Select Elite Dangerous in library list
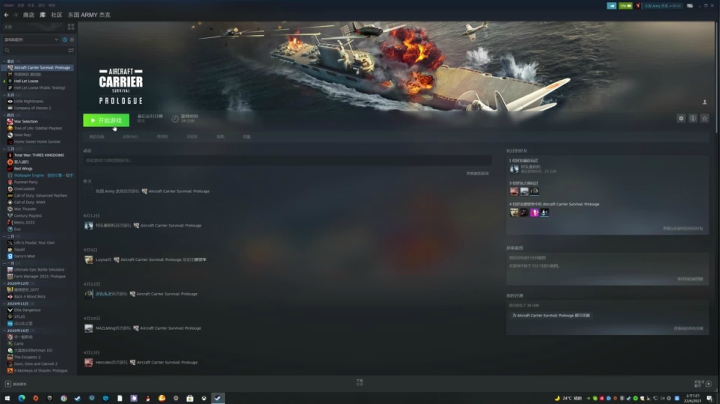This screenshot has height=404, width=720. [x=27, y=310]
